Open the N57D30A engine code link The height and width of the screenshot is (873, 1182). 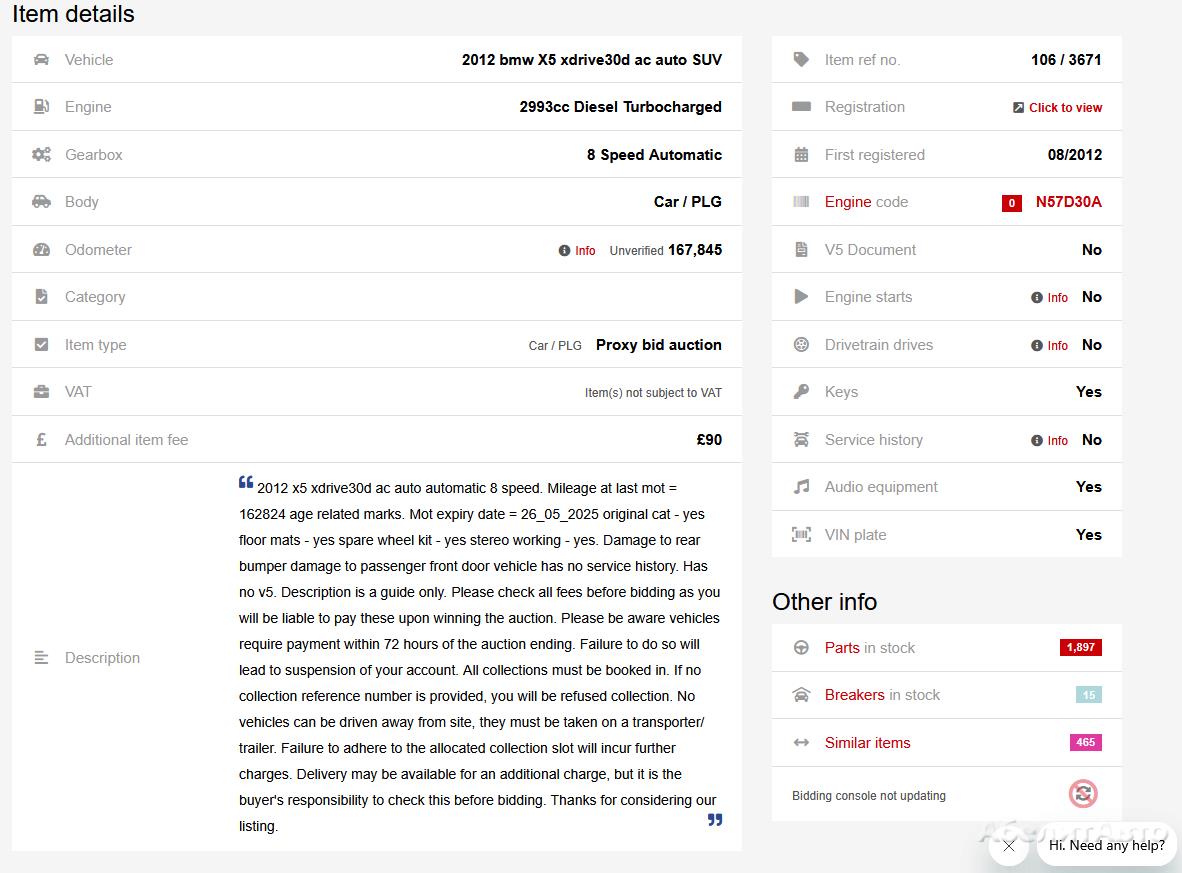(1068, 202)
